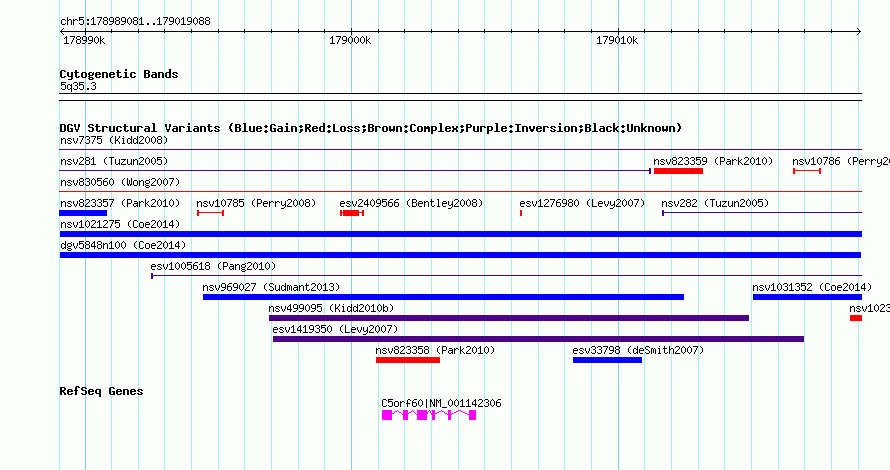Open the DGV Structural Variants track heading
This screenshot has width=890, height=470.
(x=371, y=128)
